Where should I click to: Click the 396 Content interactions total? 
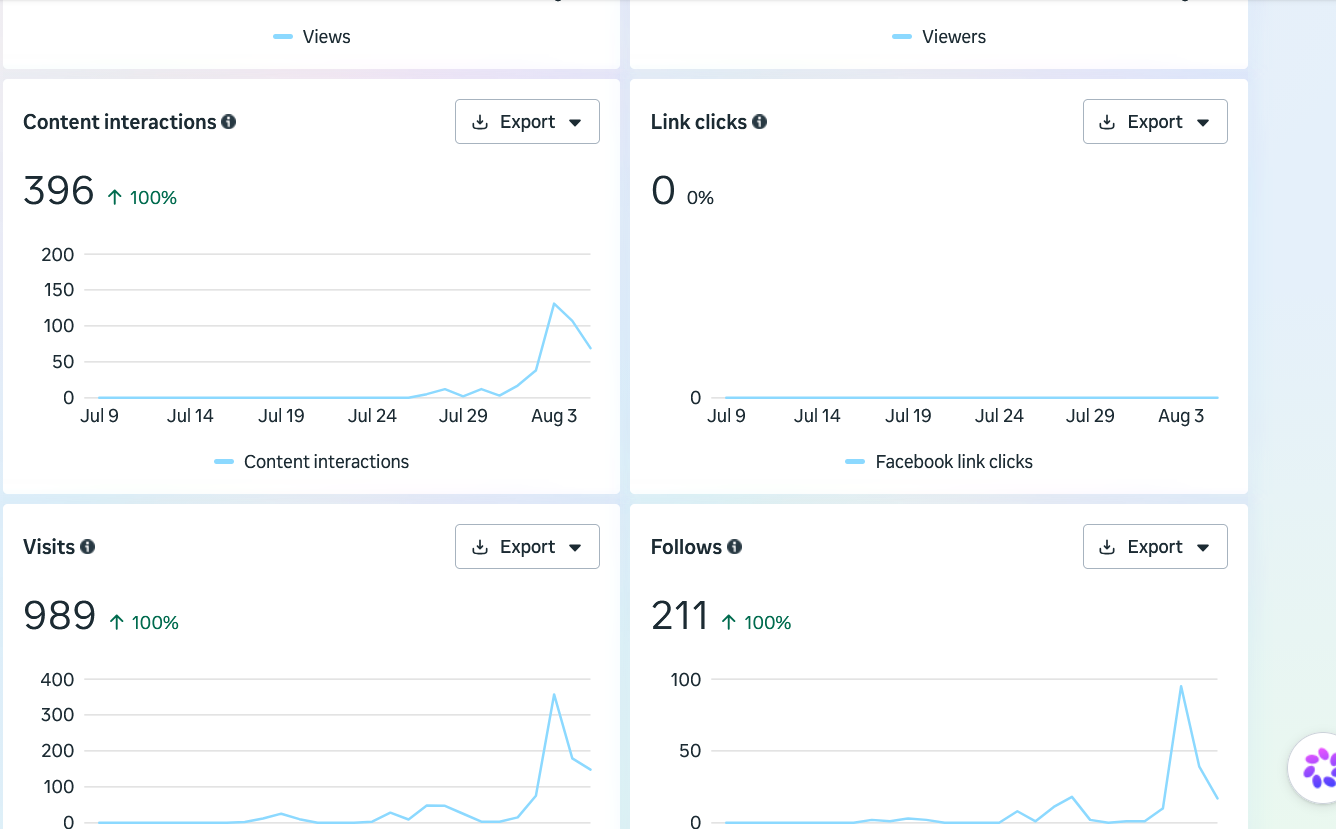pyautogui.click(x=59, y=191)
